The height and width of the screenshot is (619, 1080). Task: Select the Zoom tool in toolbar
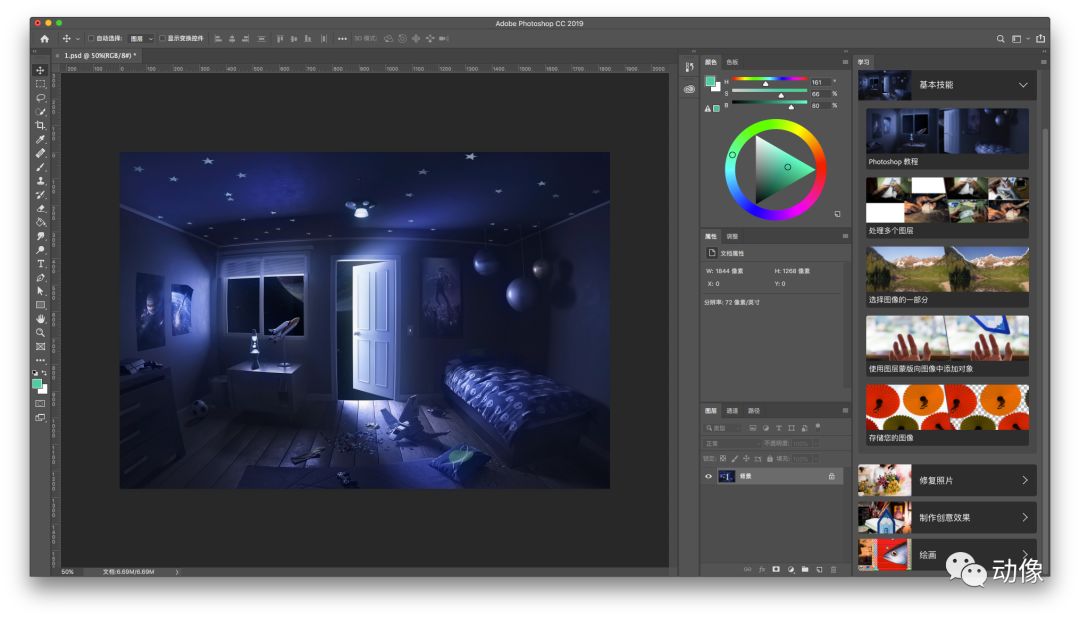tap(41, 332)
